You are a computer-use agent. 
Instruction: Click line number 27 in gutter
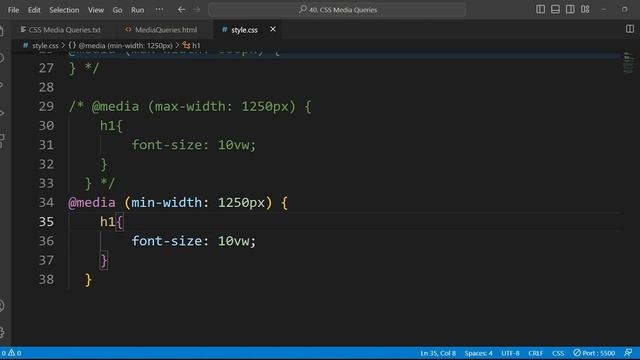pos(46,68)
